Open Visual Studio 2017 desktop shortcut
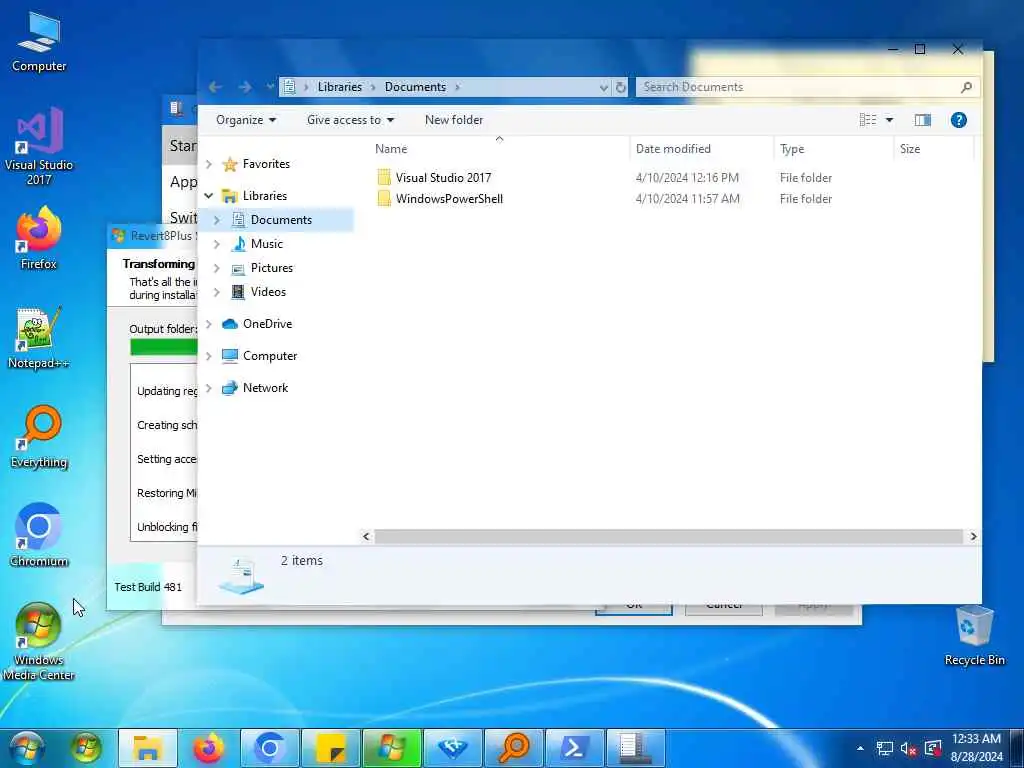The height and width of the screenshot is (768, 1024). tap(39, 146)
